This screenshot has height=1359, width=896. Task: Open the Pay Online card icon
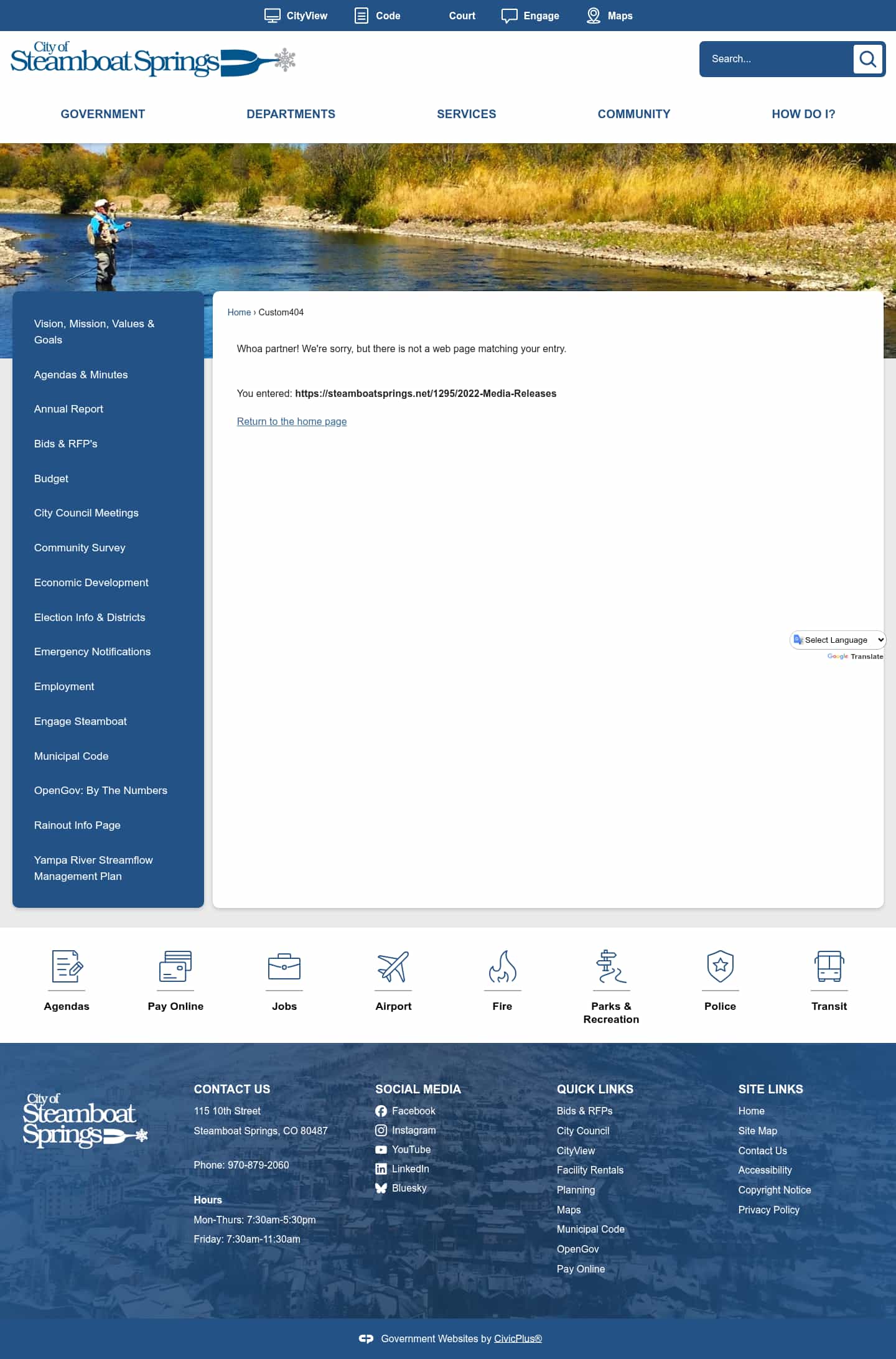point(175,966)
